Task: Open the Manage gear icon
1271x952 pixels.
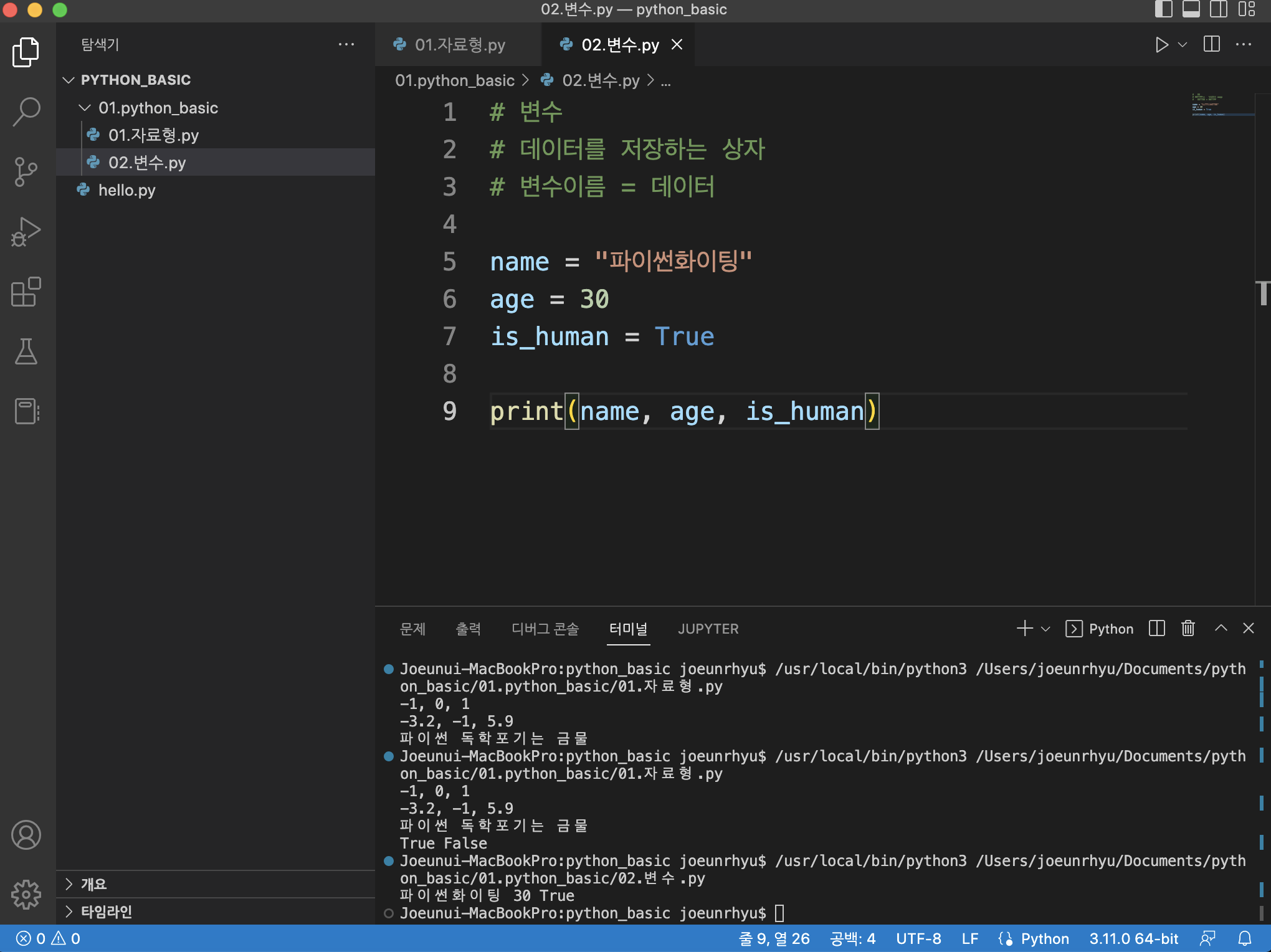Action: [26, 895]
